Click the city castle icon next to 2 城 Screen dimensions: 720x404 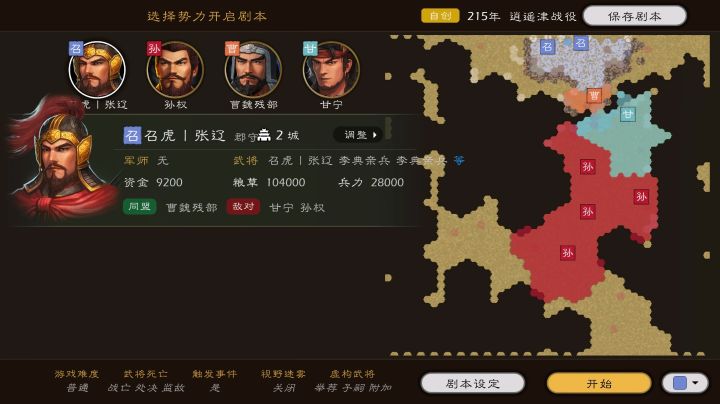(264, 135)
